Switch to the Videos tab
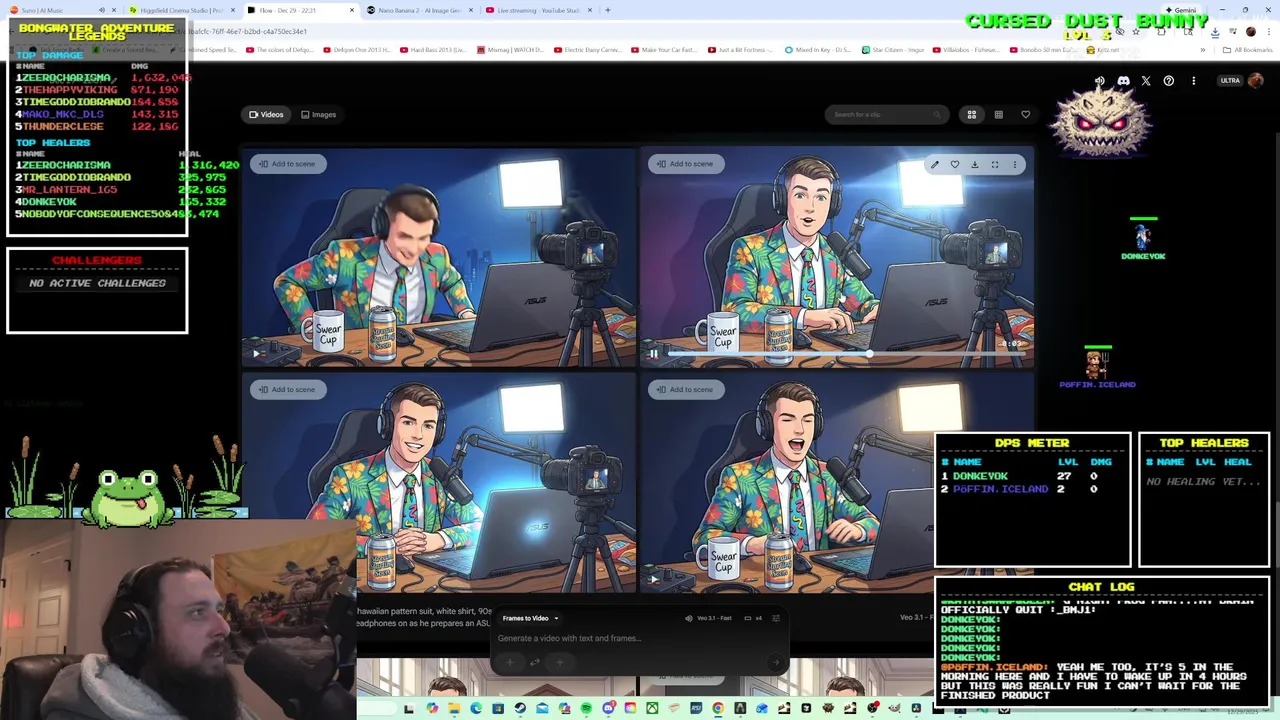The height and width of the screenshot is (720, 1280). pyautogui.click(x=266, y=114)
